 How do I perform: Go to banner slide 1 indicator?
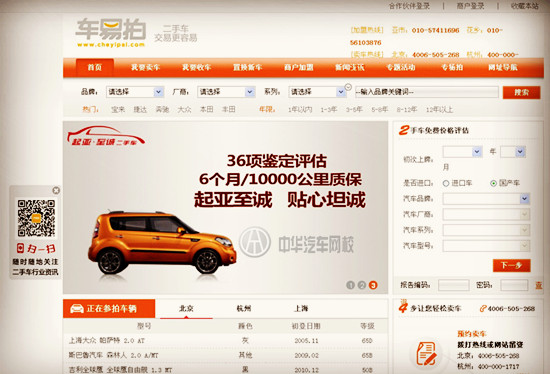(350, 285)
